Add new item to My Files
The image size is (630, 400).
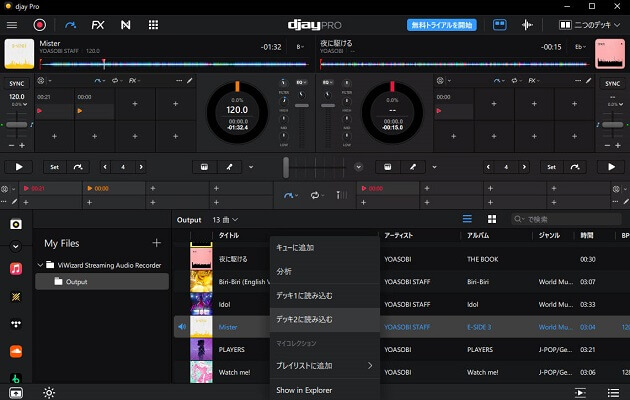point(156,243)
